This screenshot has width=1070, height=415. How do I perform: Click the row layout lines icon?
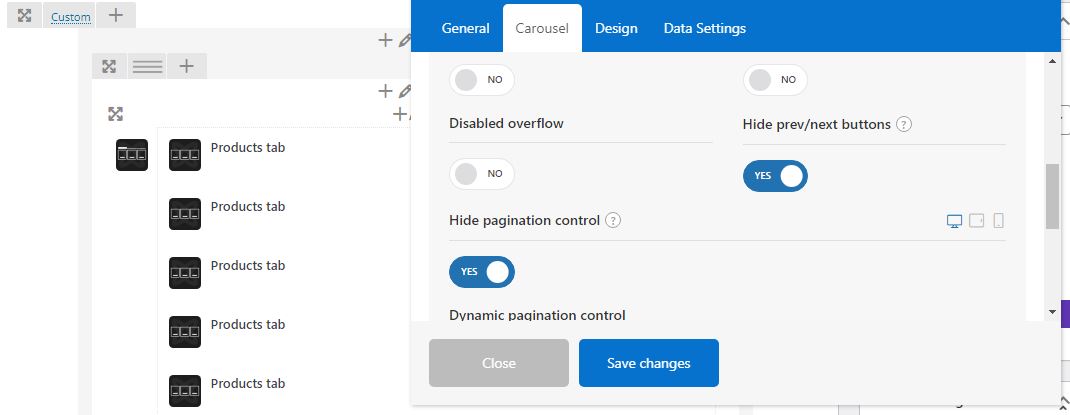[147, 66]
